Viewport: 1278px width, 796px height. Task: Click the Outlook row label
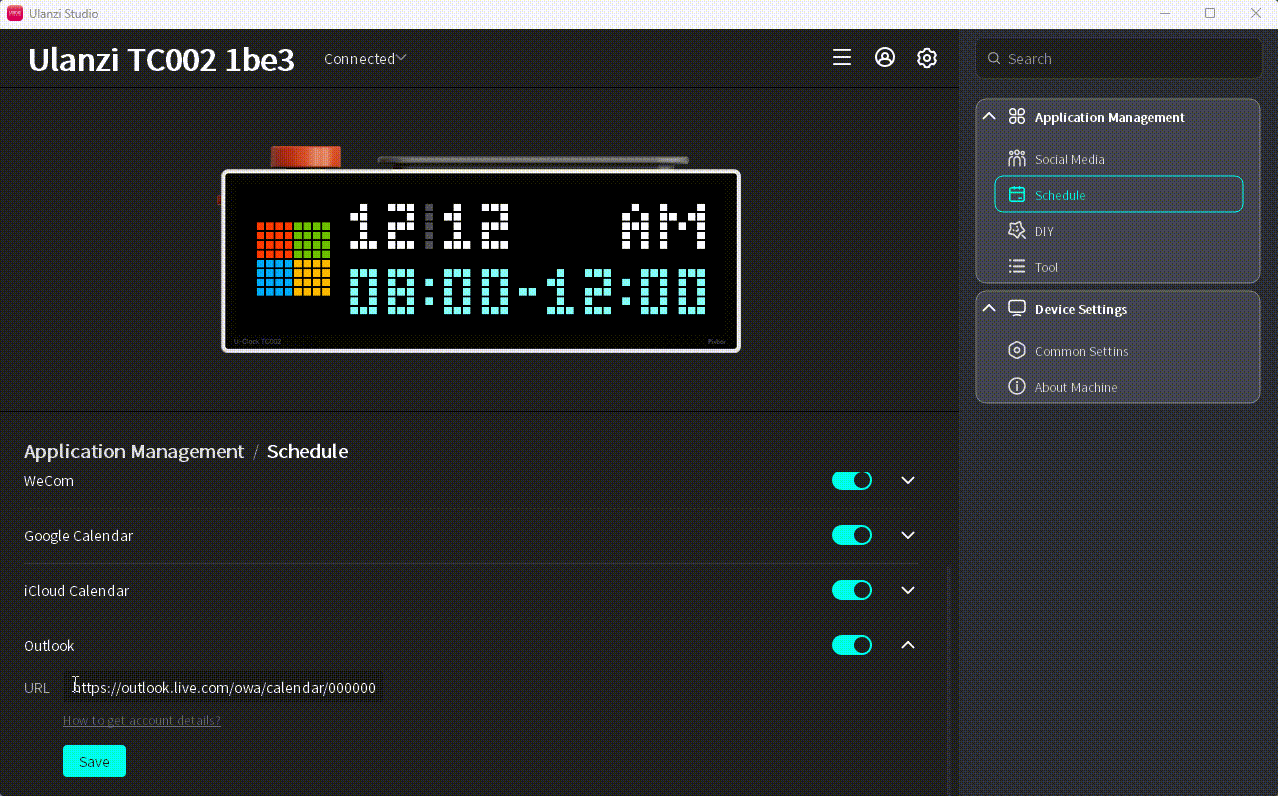coord(49,646)
